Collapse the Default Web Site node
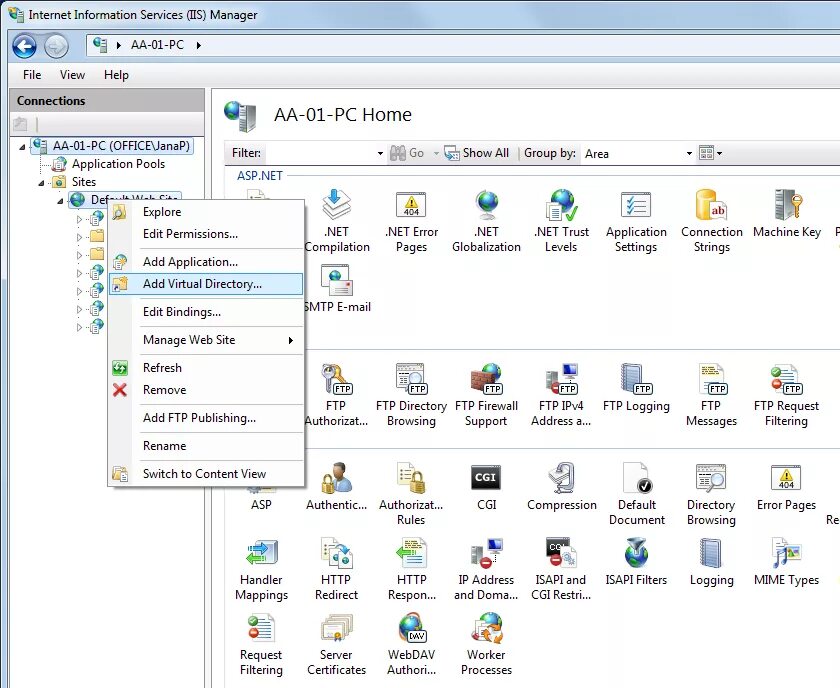Image resolution: width=840 pixels, height=688 pixels. (60, 201)
